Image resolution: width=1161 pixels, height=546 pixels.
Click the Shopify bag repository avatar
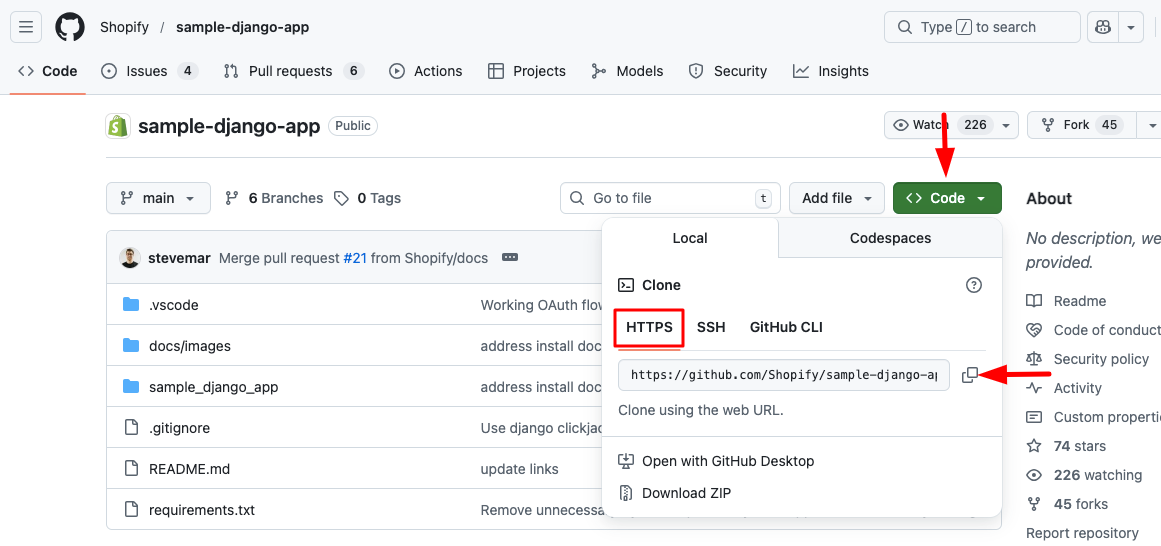click(x=118, y=126)
